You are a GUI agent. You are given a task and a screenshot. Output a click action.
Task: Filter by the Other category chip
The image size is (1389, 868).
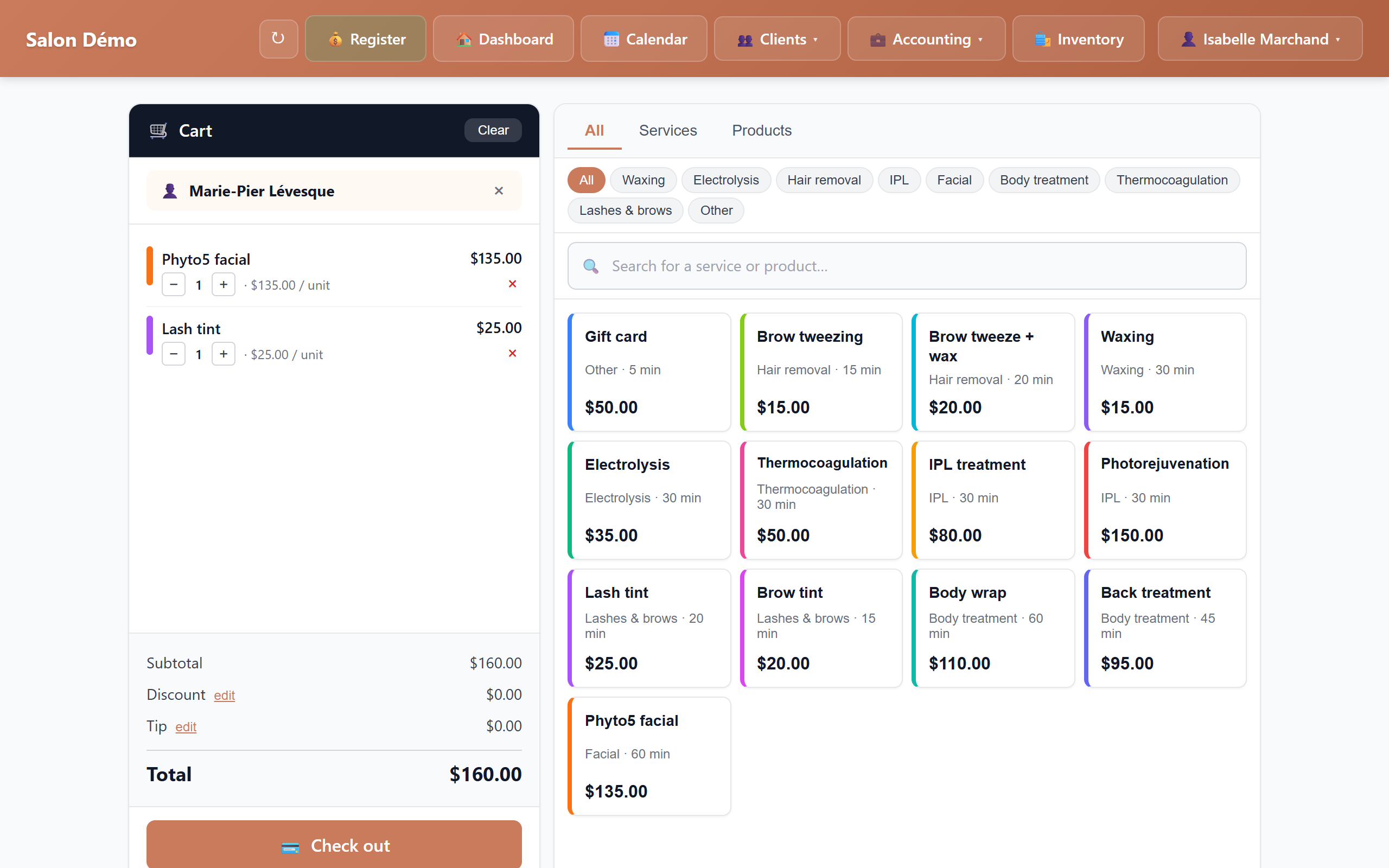point(716,210)
